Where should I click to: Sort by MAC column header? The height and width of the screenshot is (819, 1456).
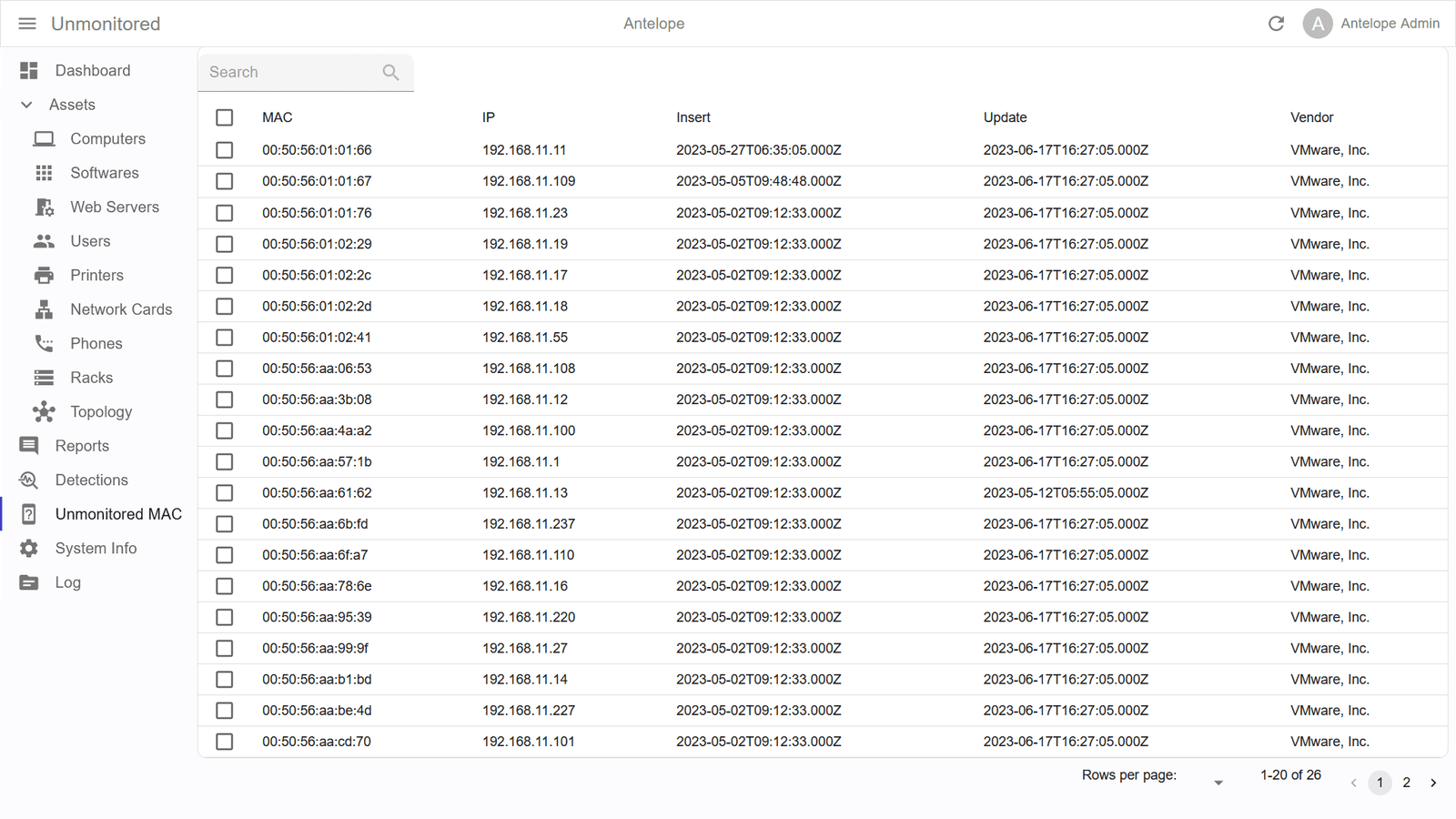(278, 117)
